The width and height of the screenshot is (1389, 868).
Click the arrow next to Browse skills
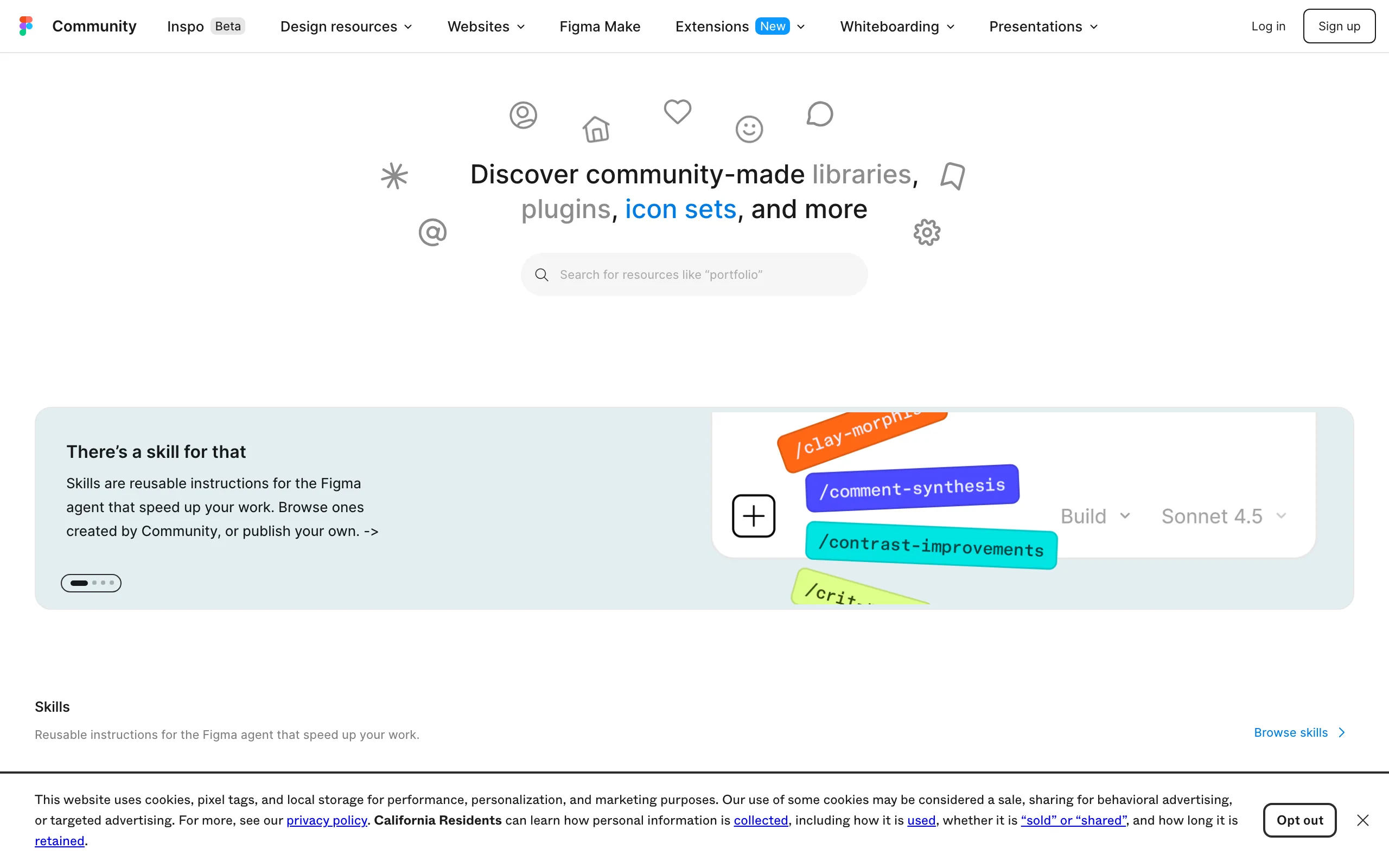coord(1342,732)
